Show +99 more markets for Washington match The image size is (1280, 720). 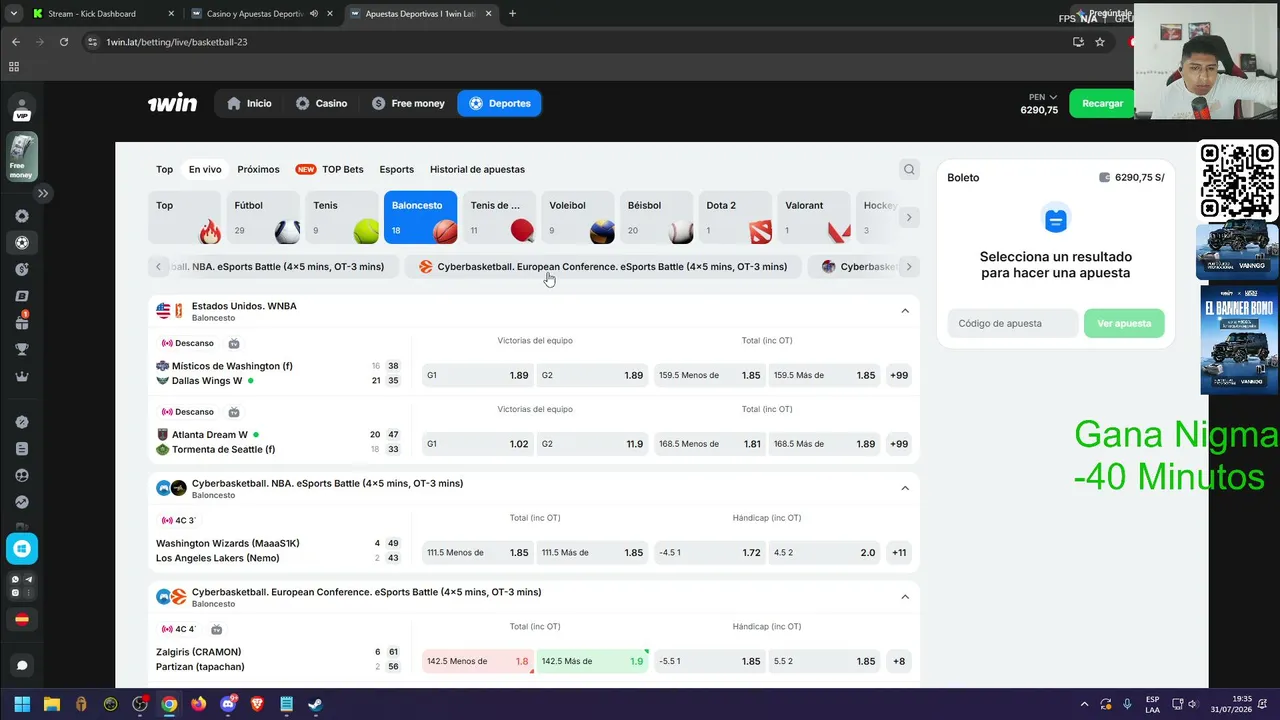coord(898,375)
